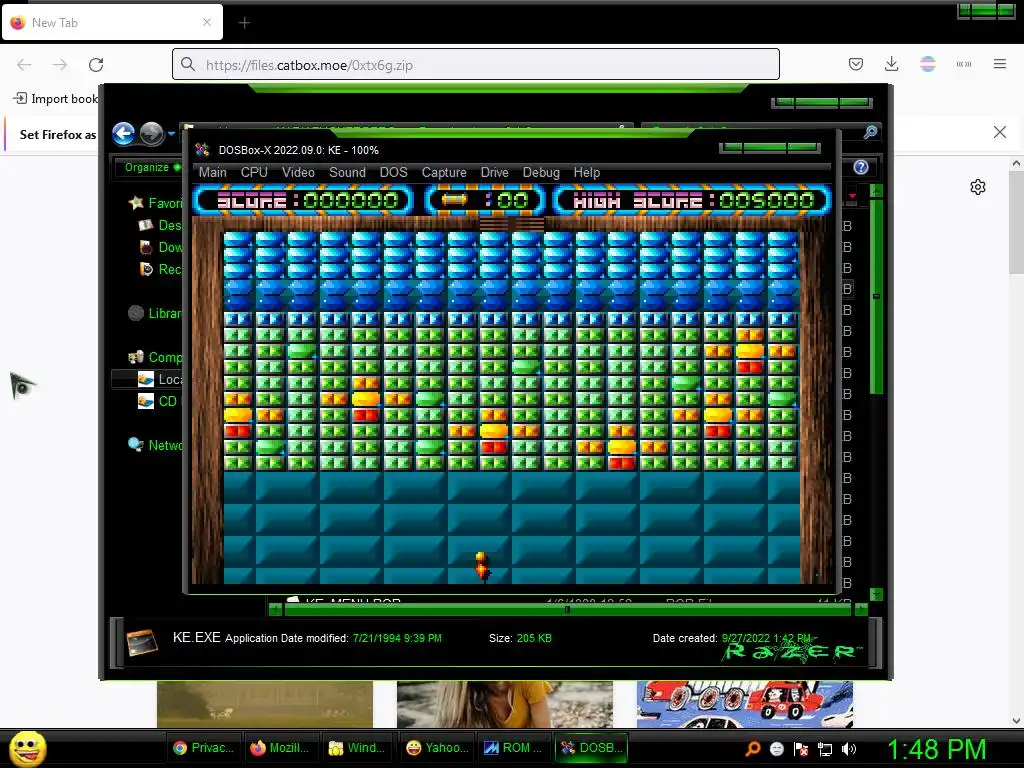Screen dimensions: 1024x768
Task: Open the Sound menu in DOSBox-X
Action: click(347, 172)
